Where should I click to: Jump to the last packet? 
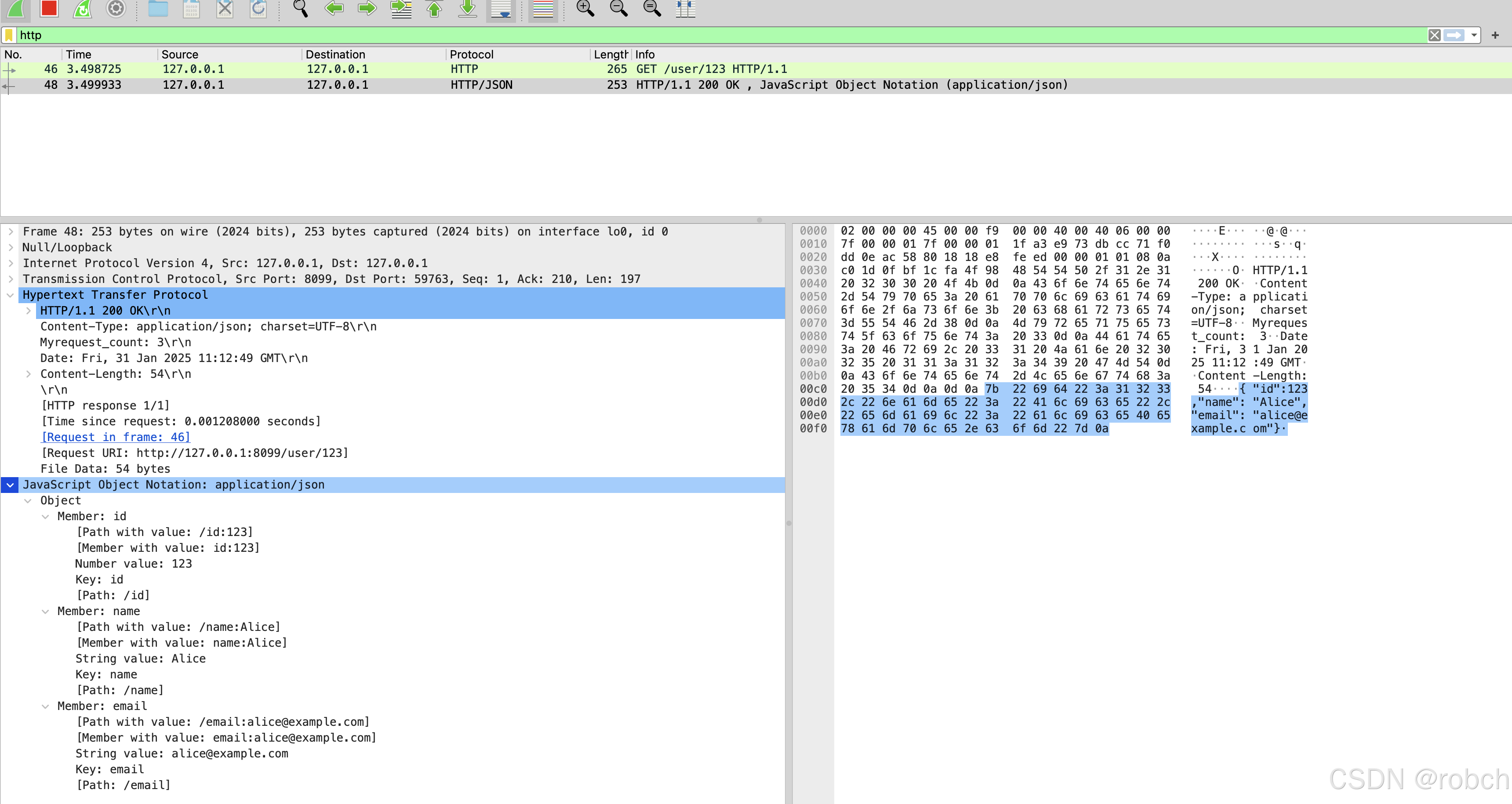pyautogui.click(x=468, y=8)
